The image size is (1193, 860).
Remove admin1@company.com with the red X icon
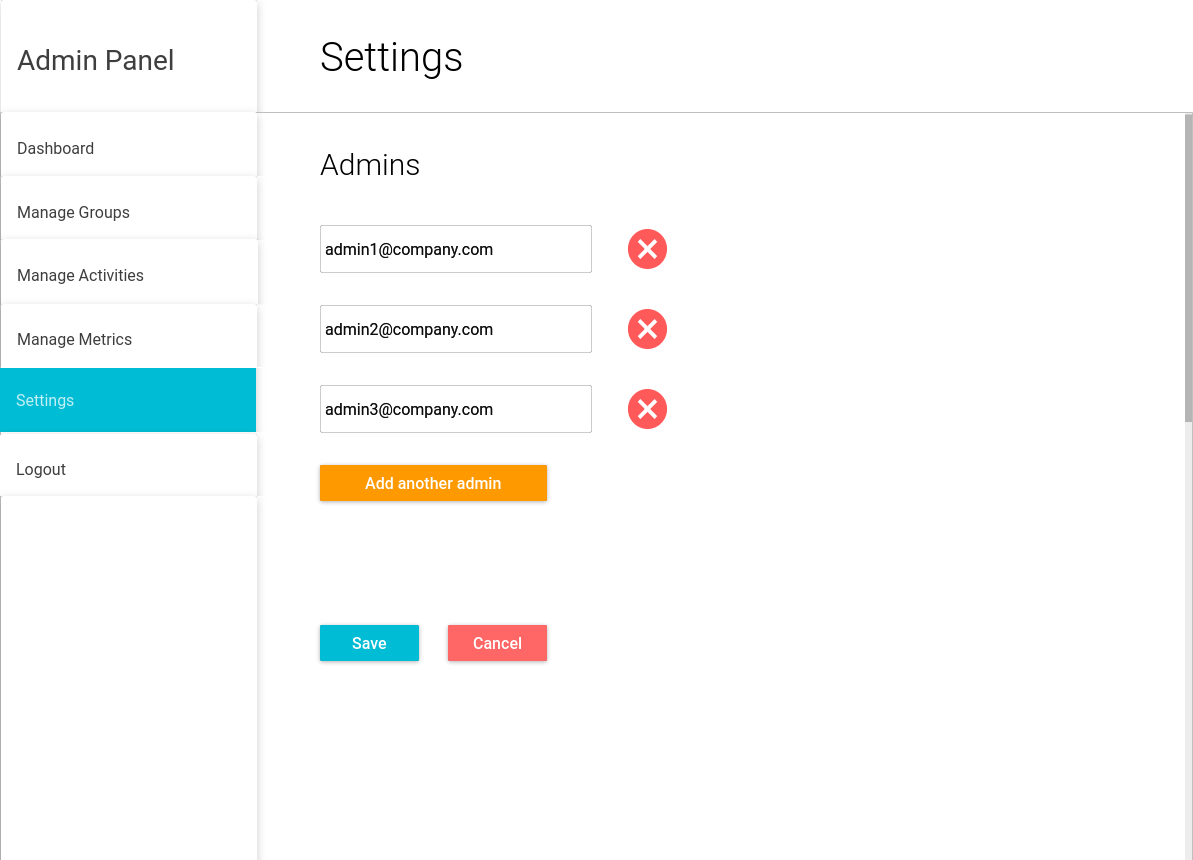click(x=647, y=249)
